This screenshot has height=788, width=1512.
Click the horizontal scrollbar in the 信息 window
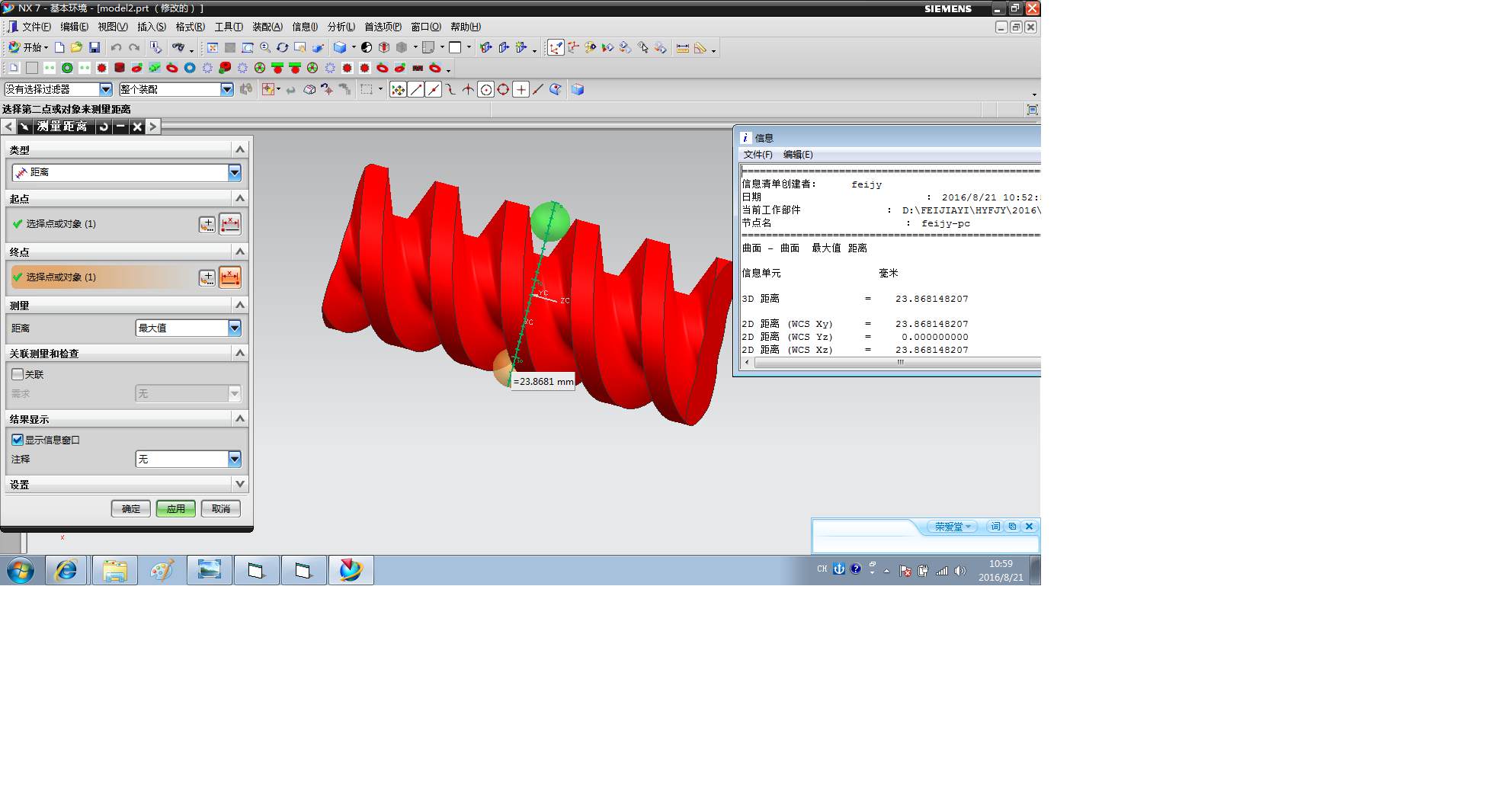click(897, 363)
